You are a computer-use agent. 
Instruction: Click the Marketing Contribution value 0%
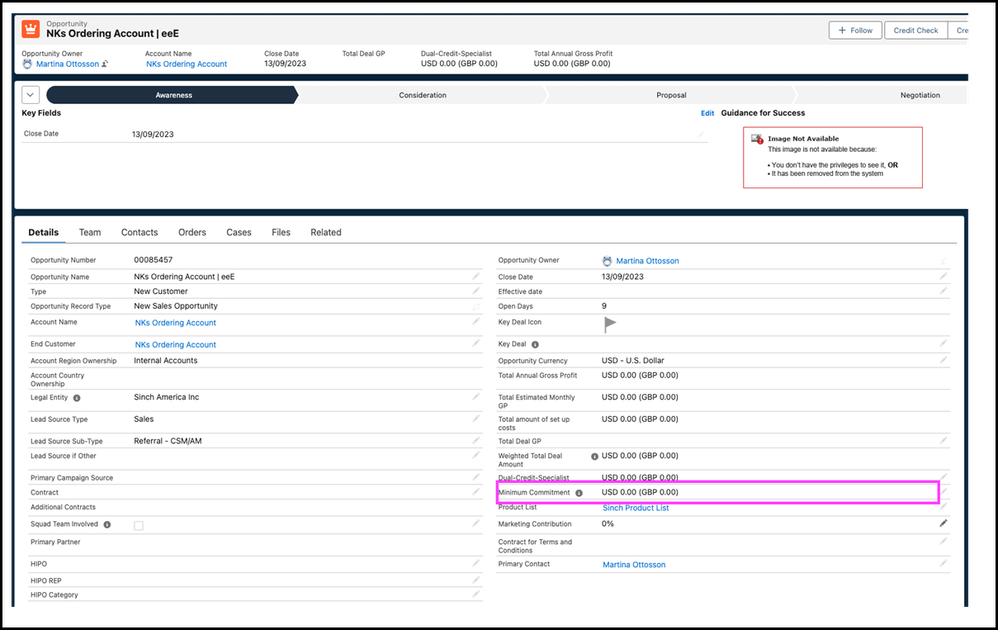click(608, 524)
